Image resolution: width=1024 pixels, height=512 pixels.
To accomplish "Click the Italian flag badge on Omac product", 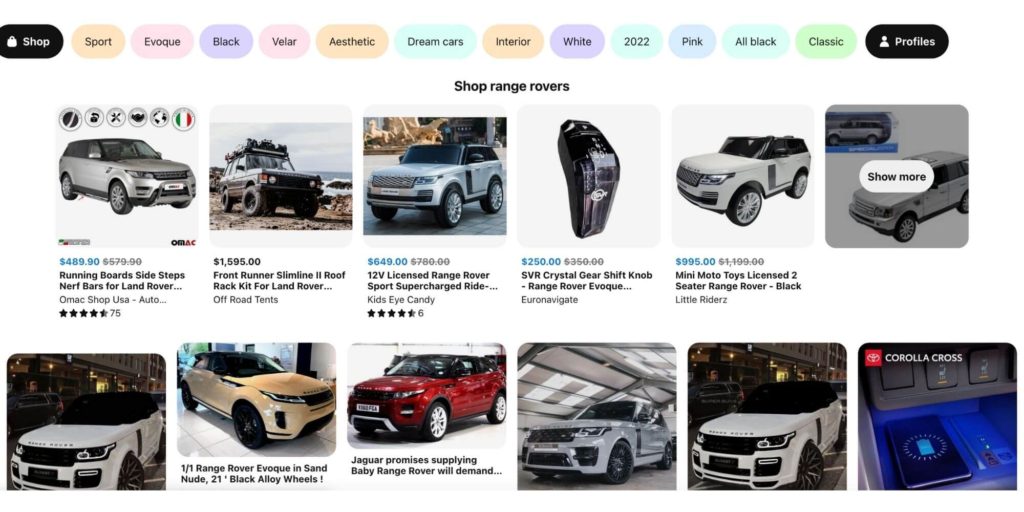I will 184,119.
